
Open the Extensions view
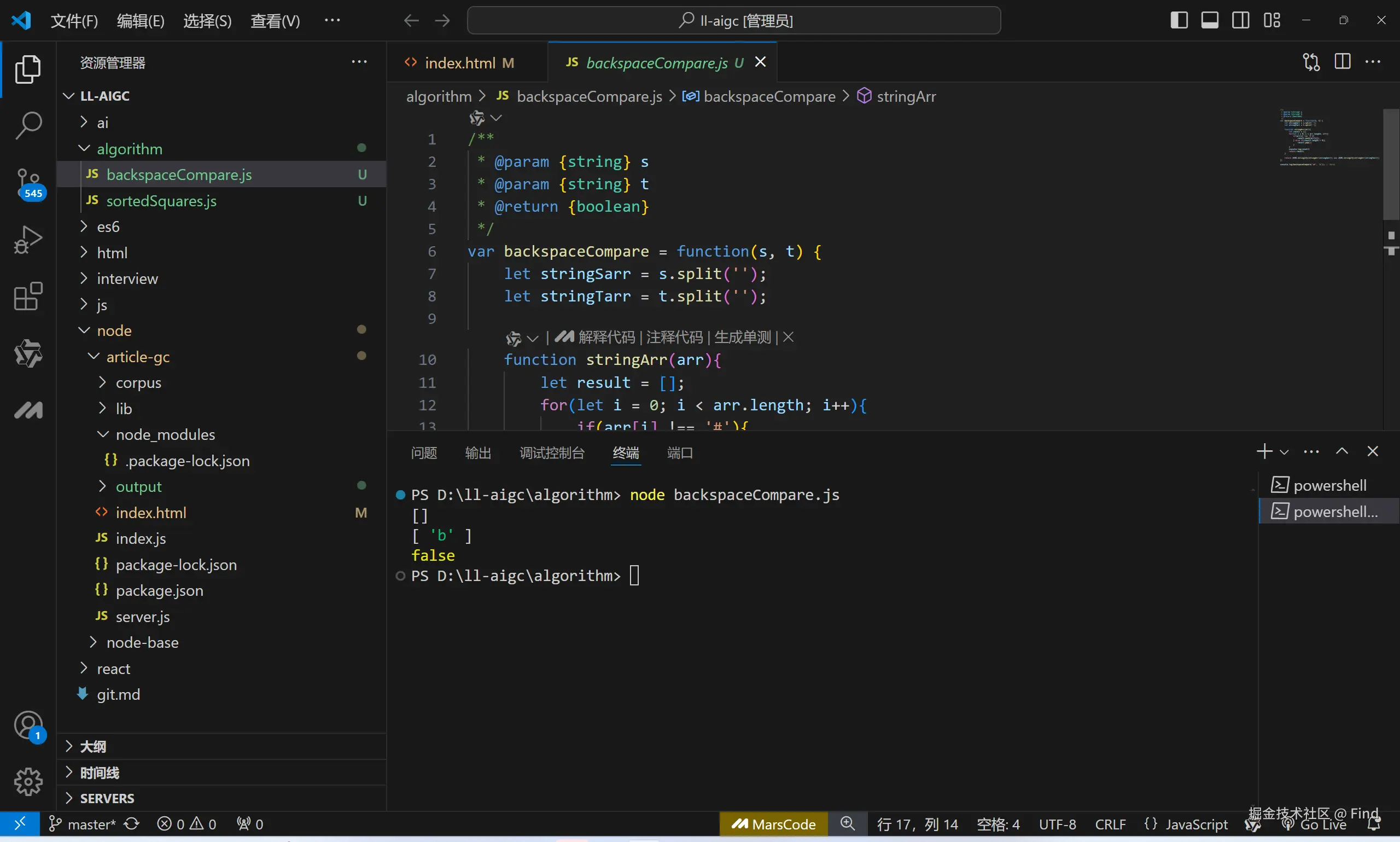[28, 296]
